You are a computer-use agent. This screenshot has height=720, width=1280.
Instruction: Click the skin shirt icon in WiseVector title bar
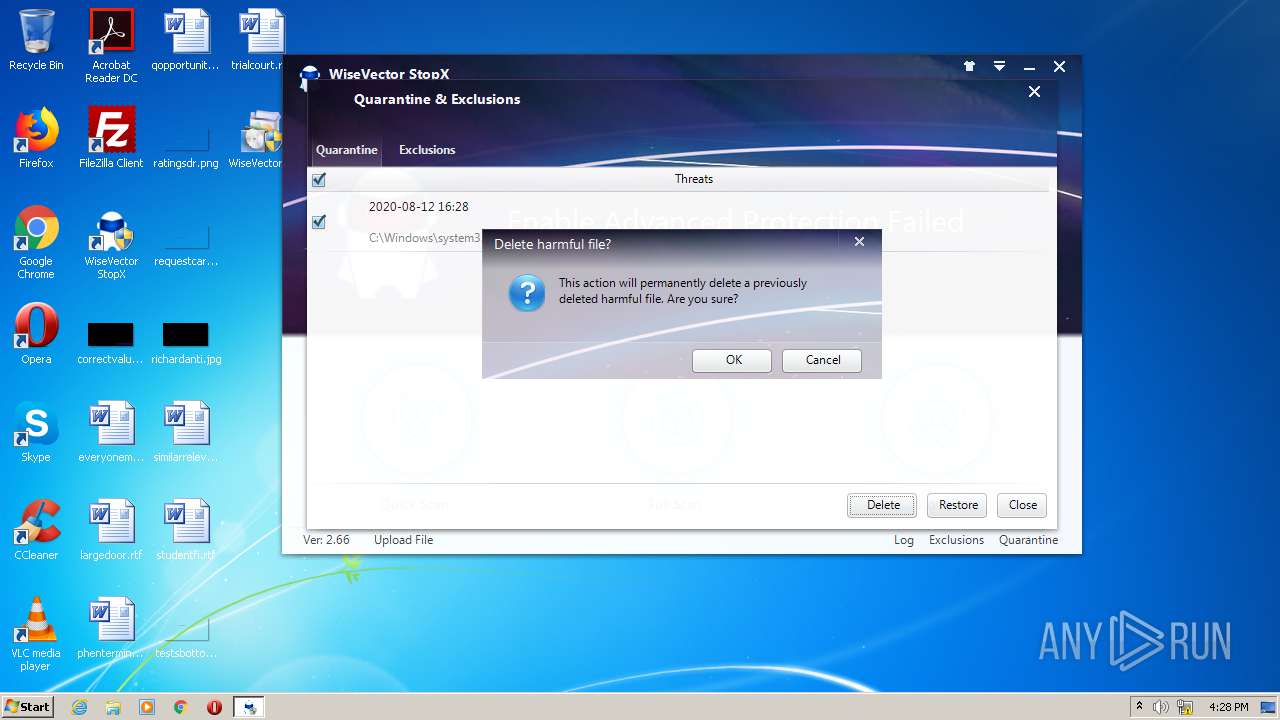[969, 66]
